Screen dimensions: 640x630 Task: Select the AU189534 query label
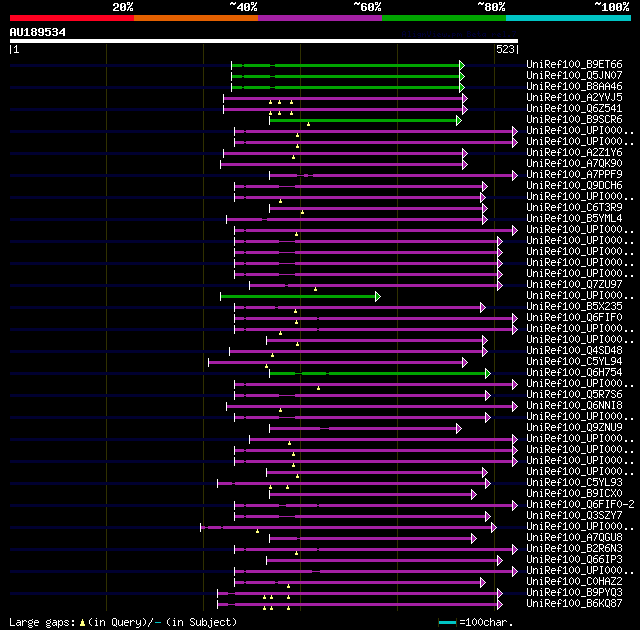[38, 32]
